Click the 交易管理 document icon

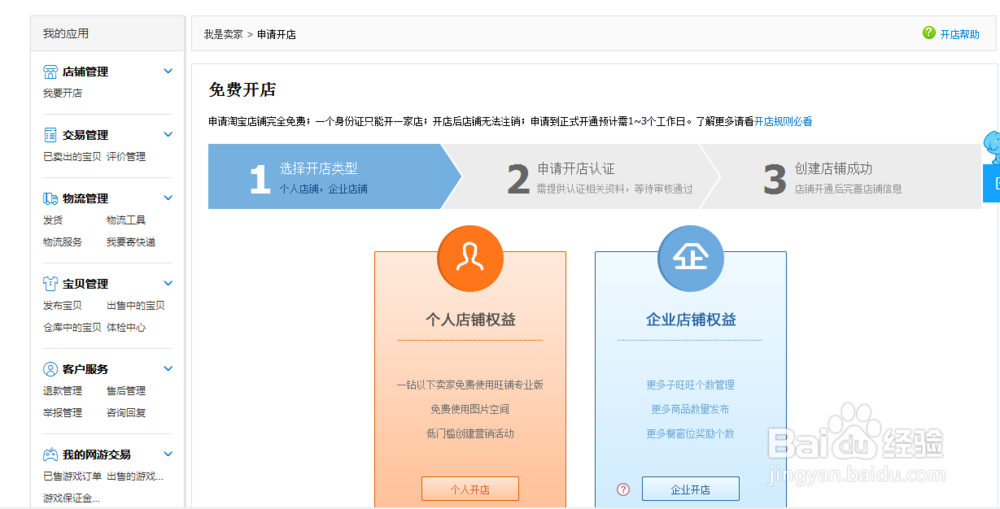tap(50, 135)
